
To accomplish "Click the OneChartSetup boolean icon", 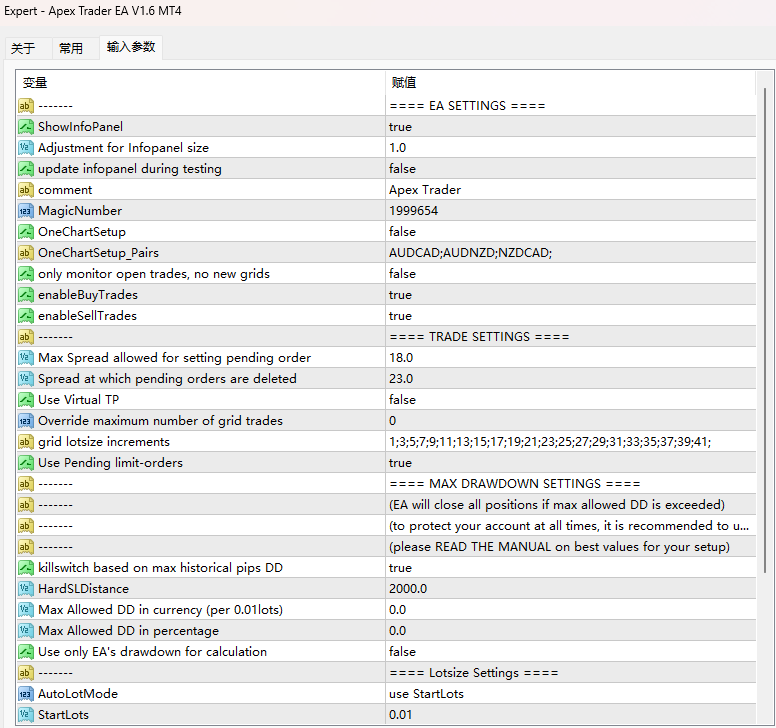I will pyautogui.click(x=26, y=232).
